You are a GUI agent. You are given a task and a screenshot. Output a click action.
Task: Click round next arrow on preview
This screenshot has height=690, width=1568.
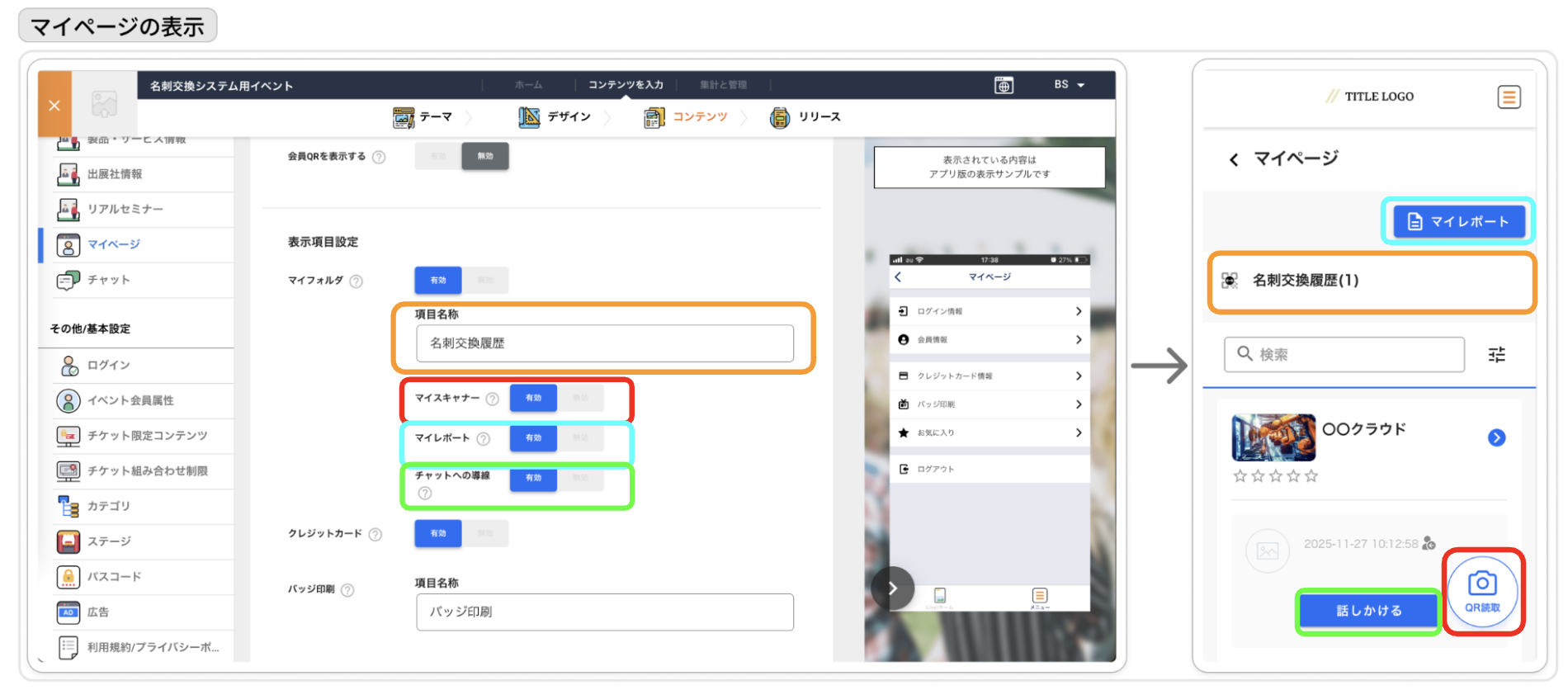coord(892,588)
